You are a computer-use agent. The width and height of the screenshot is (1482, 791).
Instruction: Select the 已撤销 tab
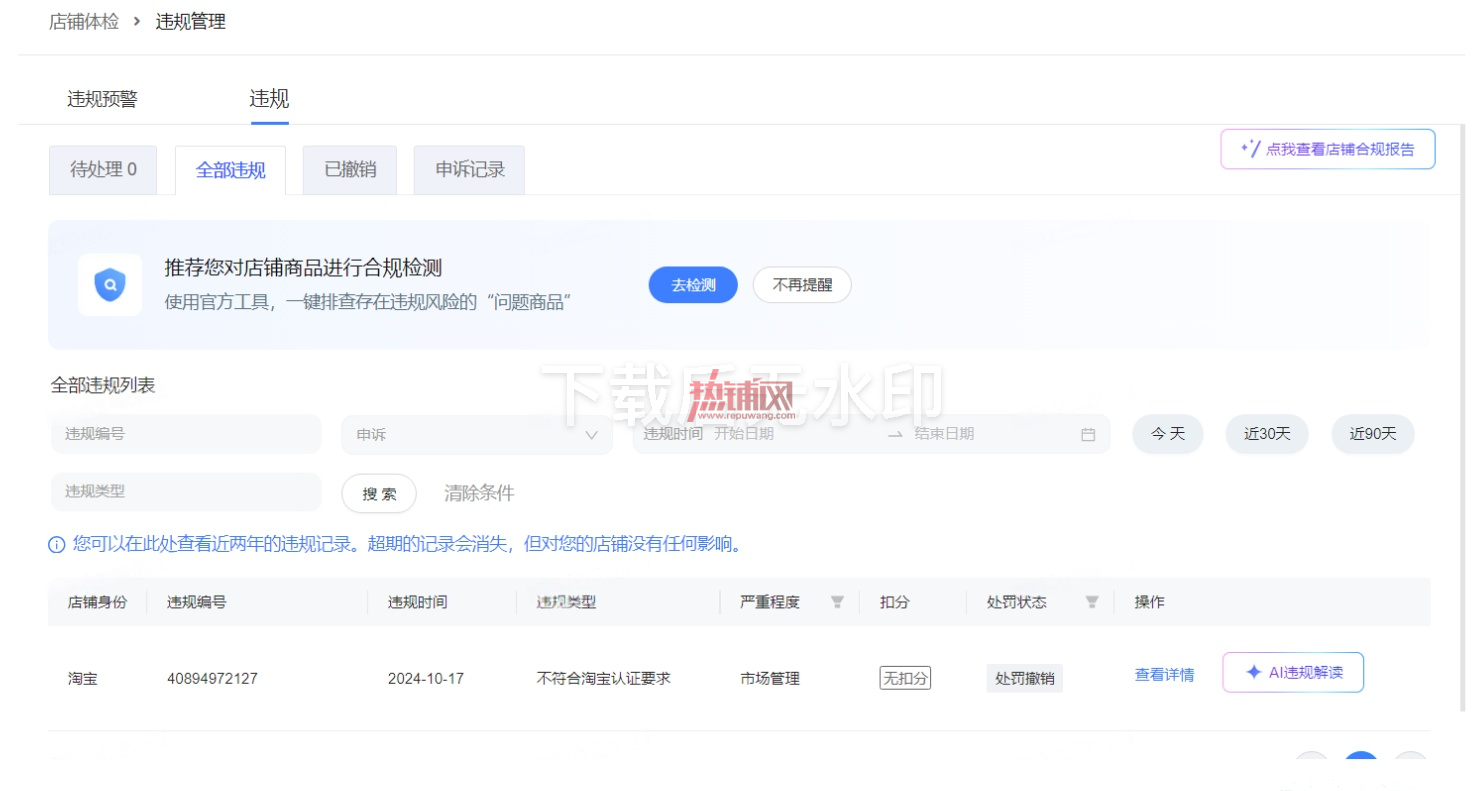coord(350,170)
